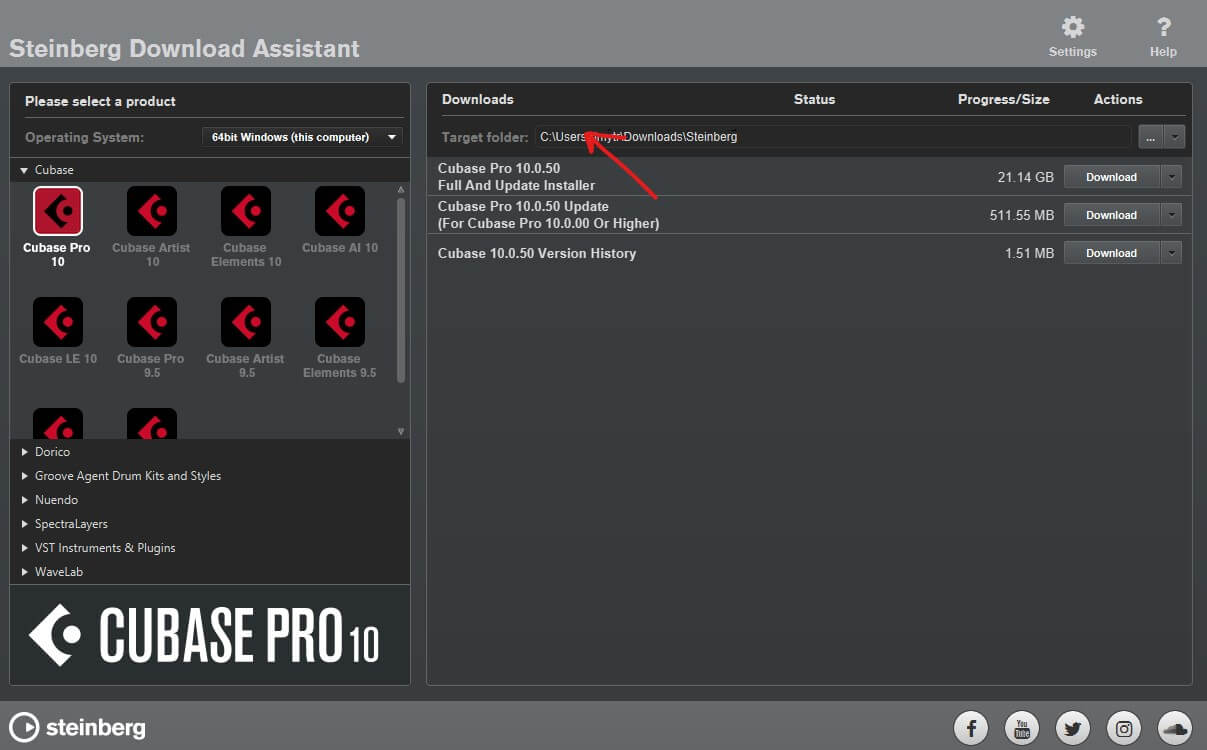Click the 511.55 MB size value

point(1020,215)
